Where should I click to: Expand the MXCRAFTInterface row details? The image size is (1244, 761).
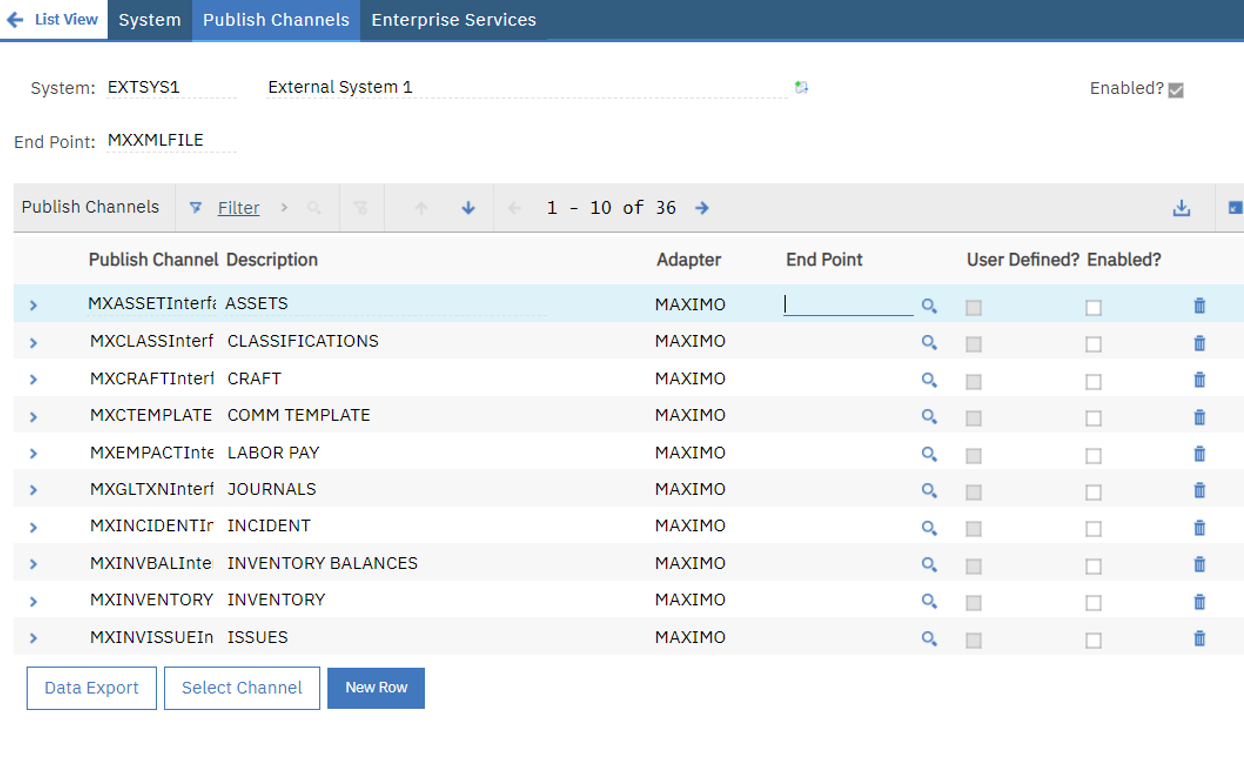coord(32,378)
